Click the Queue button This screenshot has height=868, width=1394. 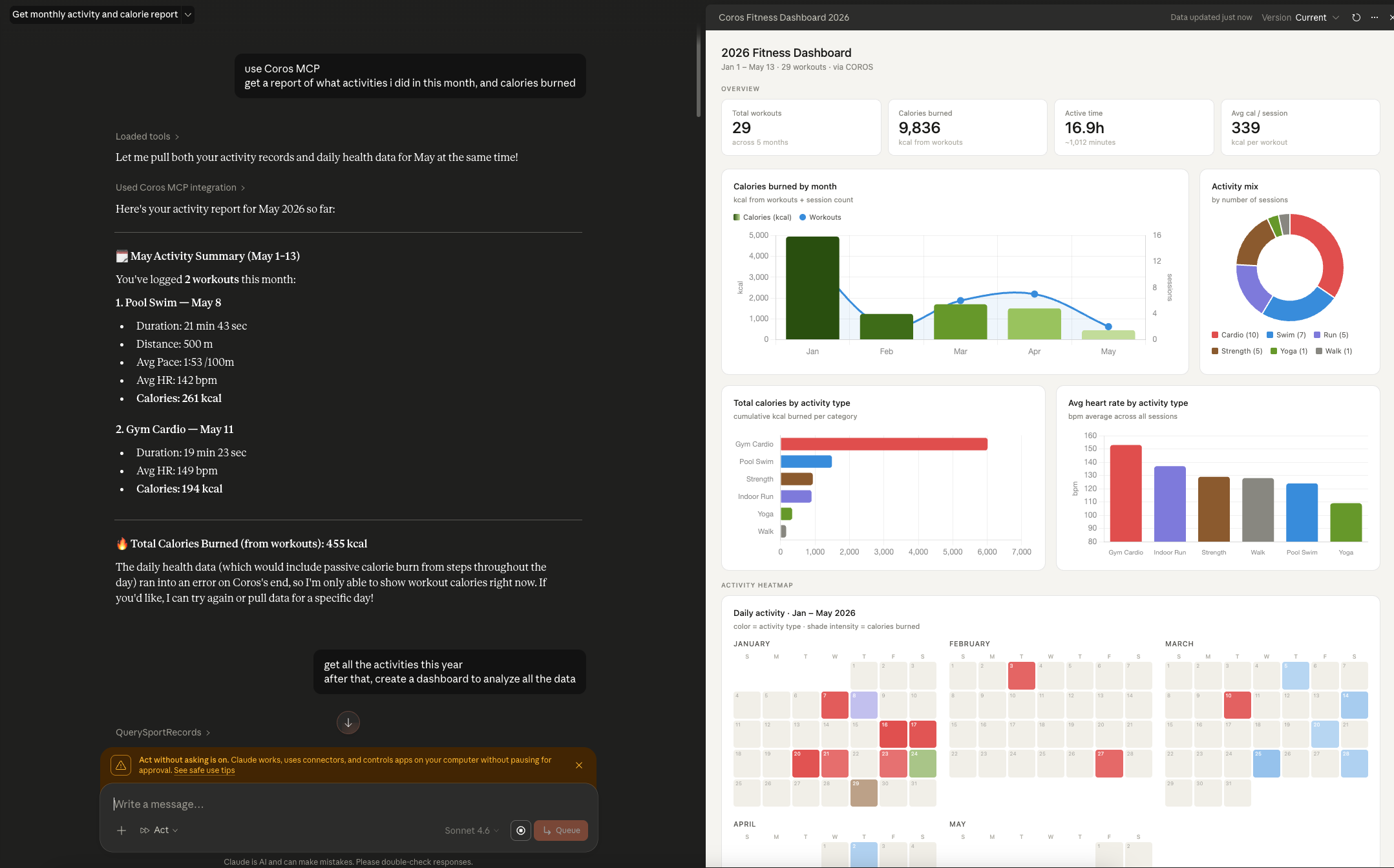(x=561, y=831)
